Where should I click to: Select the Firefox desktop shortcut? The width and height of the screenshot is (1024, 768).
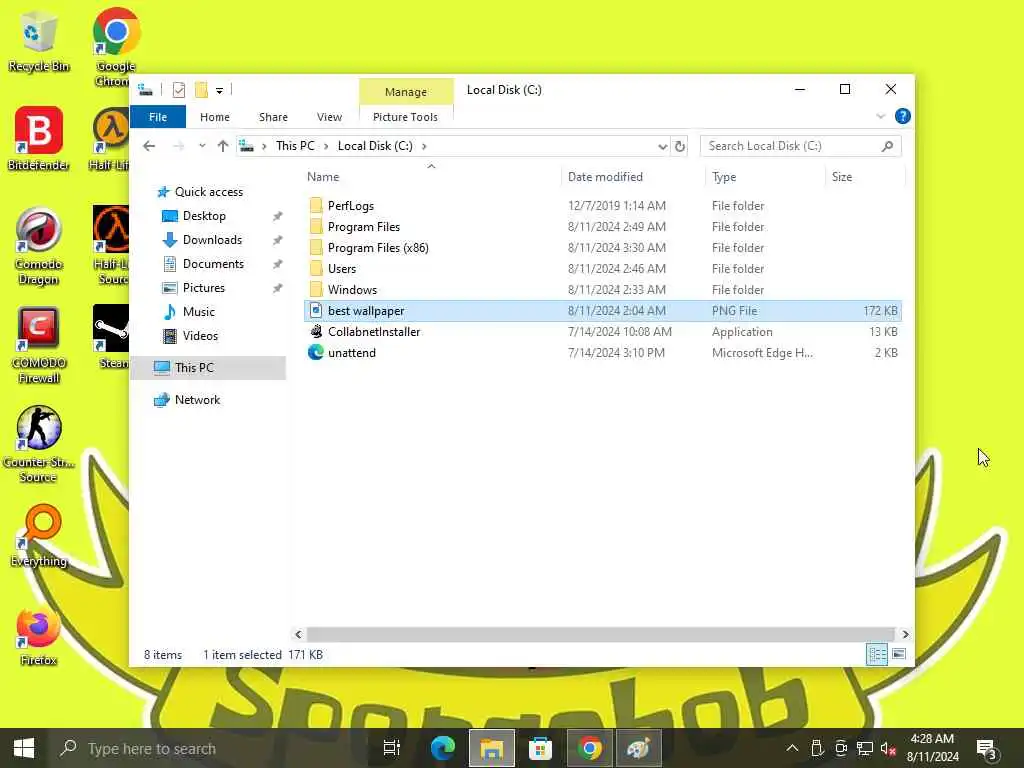pyautogui.click(x=39, y=636)
